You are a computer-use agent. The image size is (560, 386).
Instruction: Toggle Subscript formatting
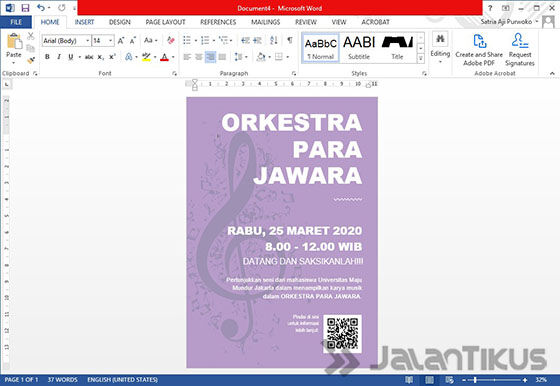tap(101, 57)
